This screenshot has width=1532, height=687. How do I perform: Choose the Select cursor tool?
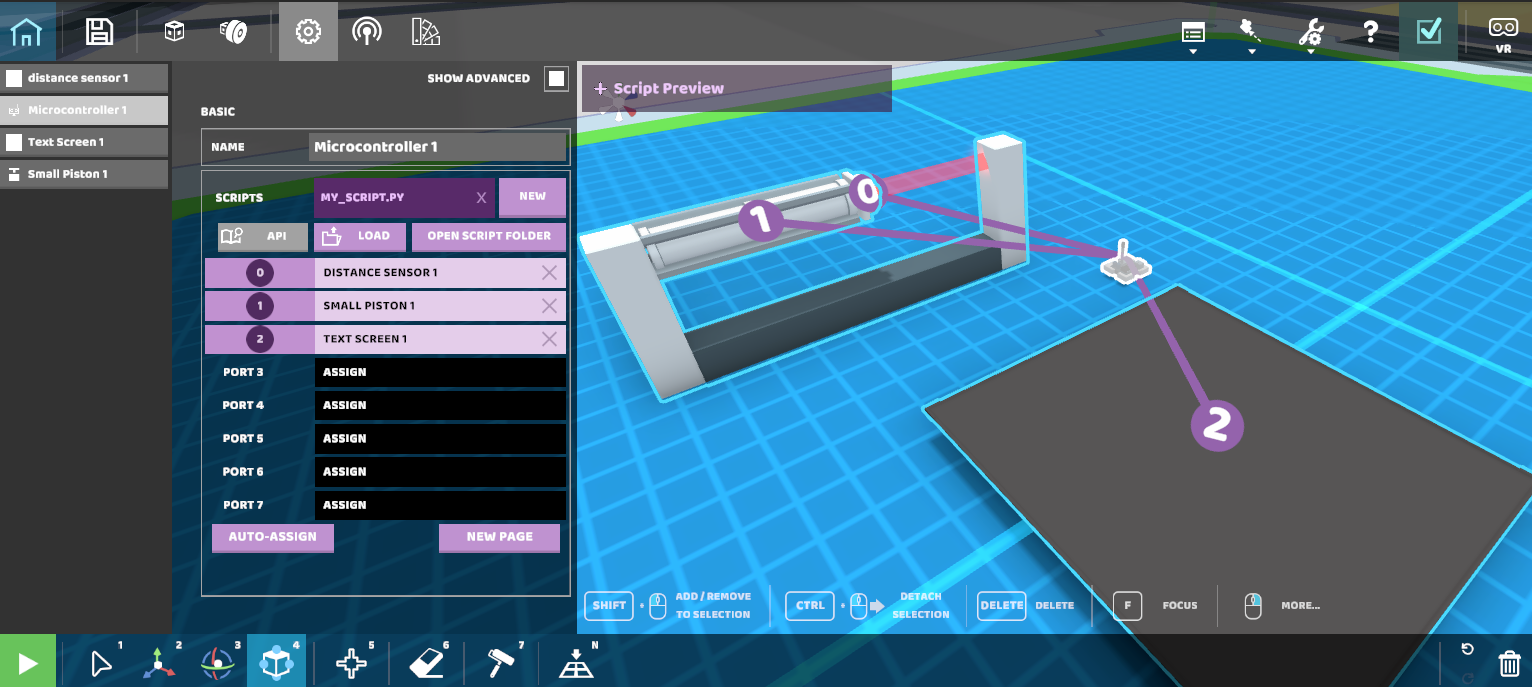pos(101,663)
